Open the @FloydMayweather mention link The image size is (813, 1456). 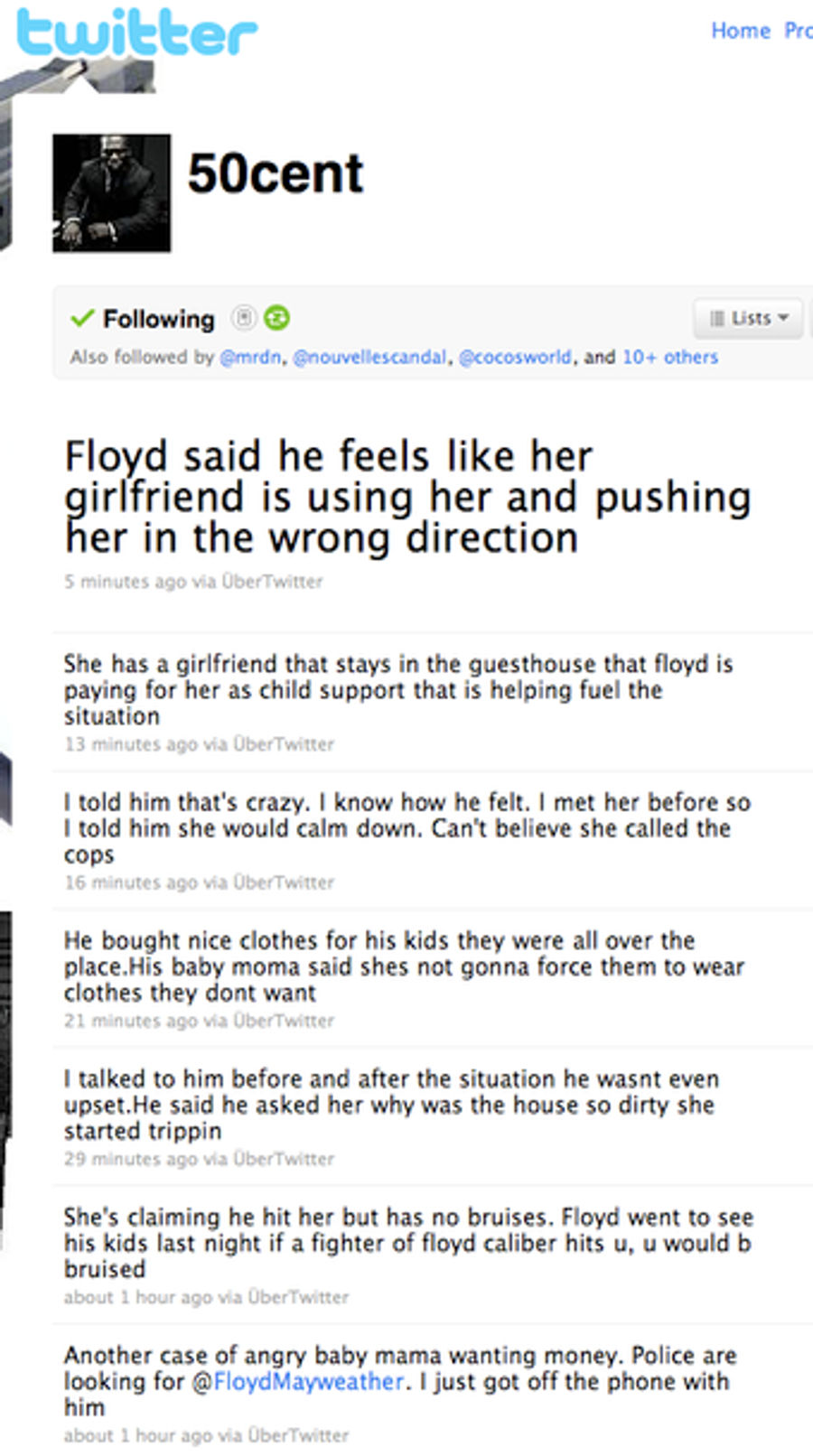[x=297, y=1381]
